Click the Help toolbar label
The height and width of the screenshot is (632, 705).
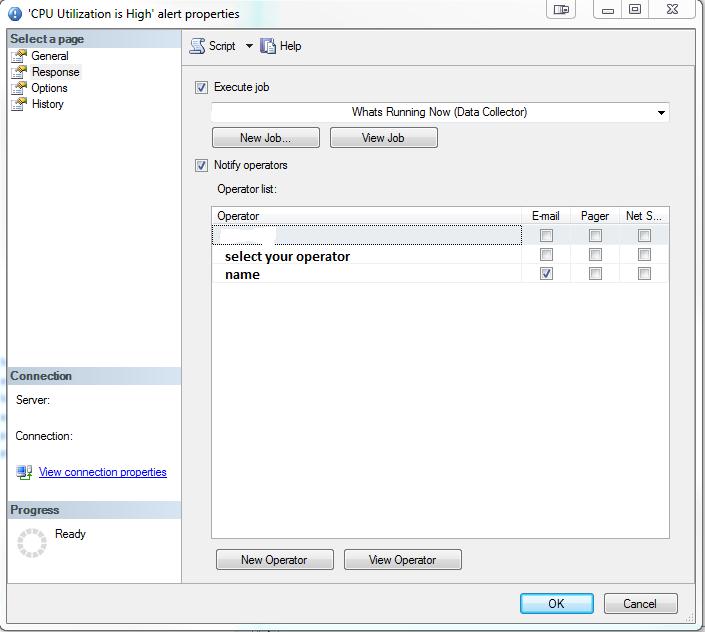pyautogui.click(x=290, y=46)
